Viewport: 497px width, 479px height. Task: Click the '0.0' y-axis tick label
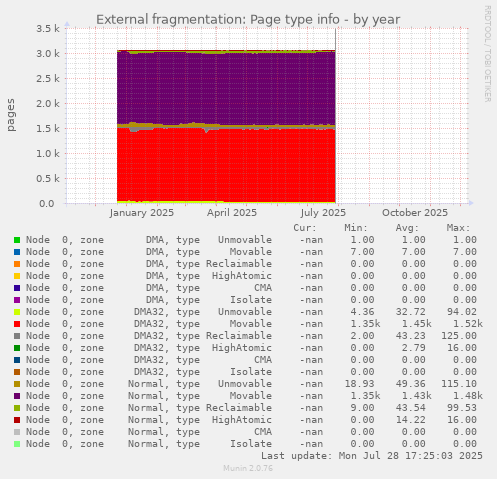click(x=47, y=204)
